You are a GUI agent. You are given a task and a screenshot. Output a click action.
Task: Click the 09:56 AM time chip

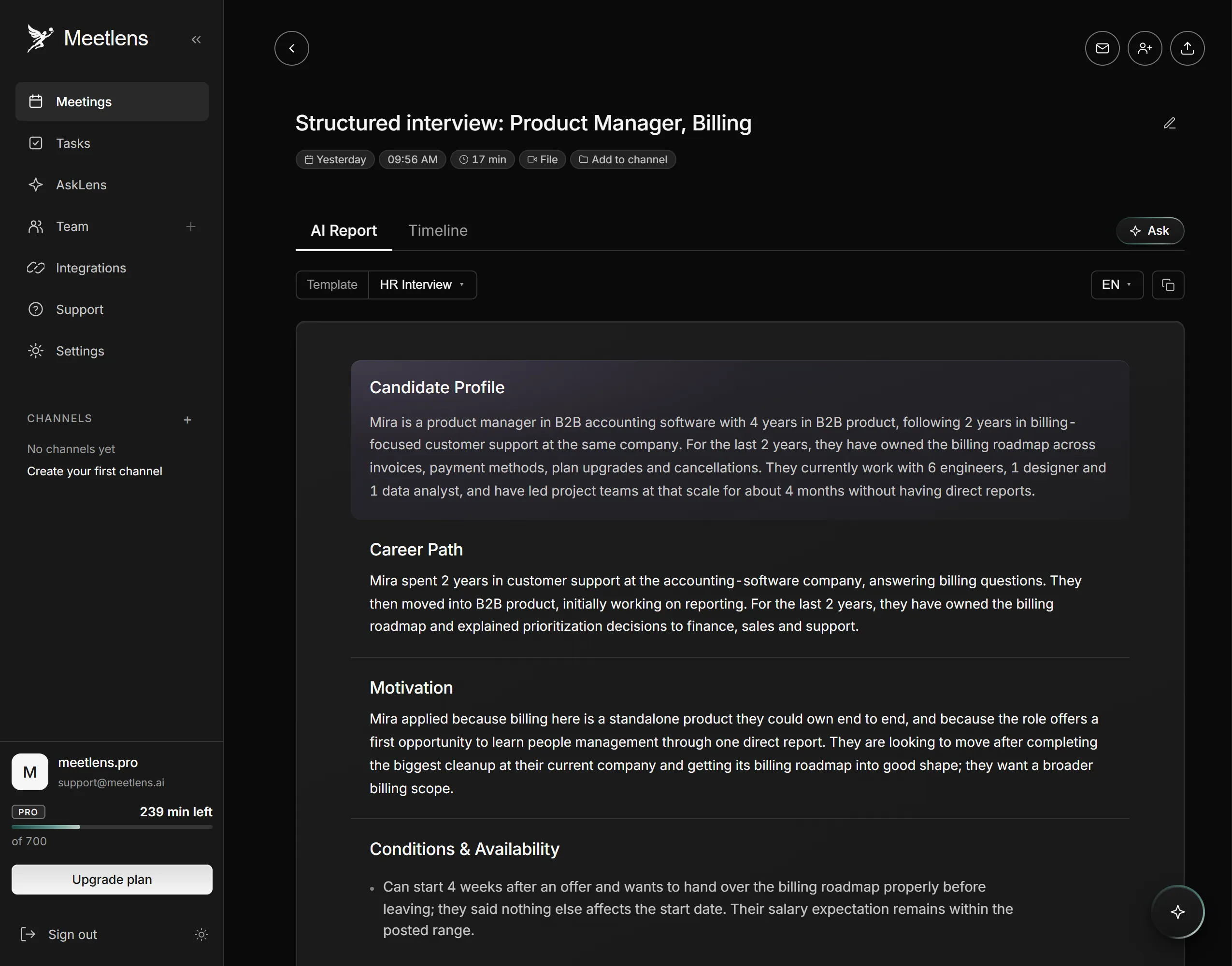pos(413,159)
